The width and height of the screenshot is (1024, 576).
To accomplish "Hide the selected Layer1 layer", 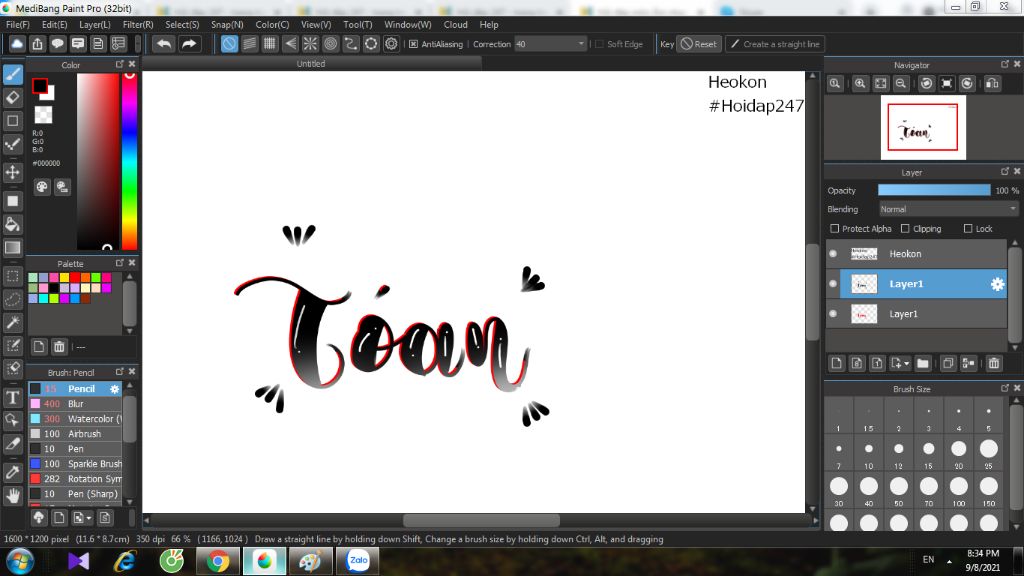I will (833, 283).
